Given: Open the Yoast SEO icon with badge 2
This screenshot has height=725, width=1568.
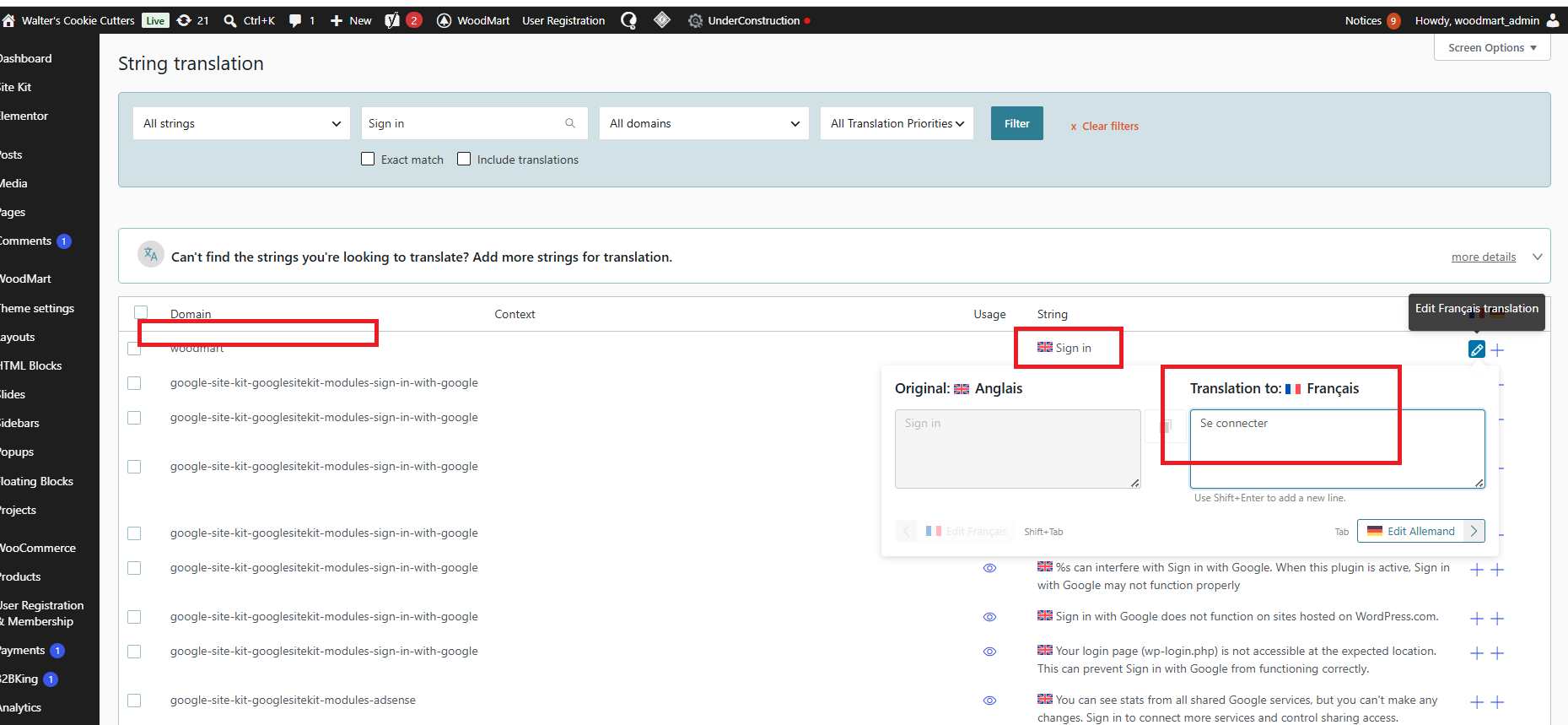Looking at the screenshot, I should [x=392, y=20].
